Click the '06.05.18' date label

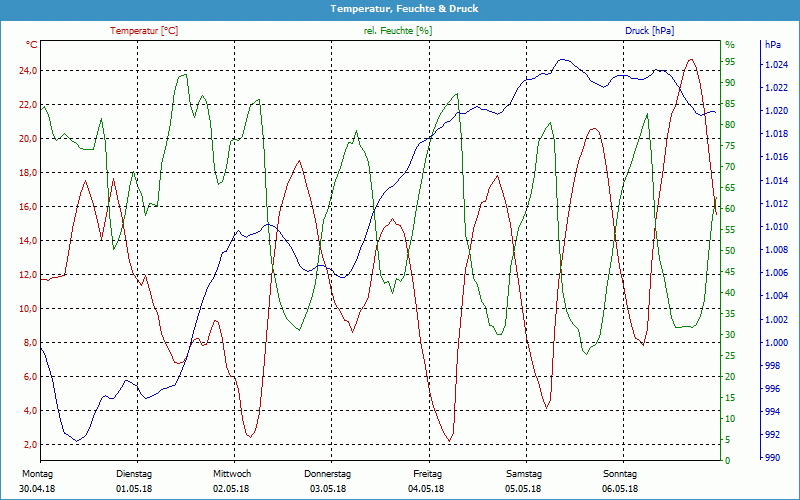coord(620,489)
